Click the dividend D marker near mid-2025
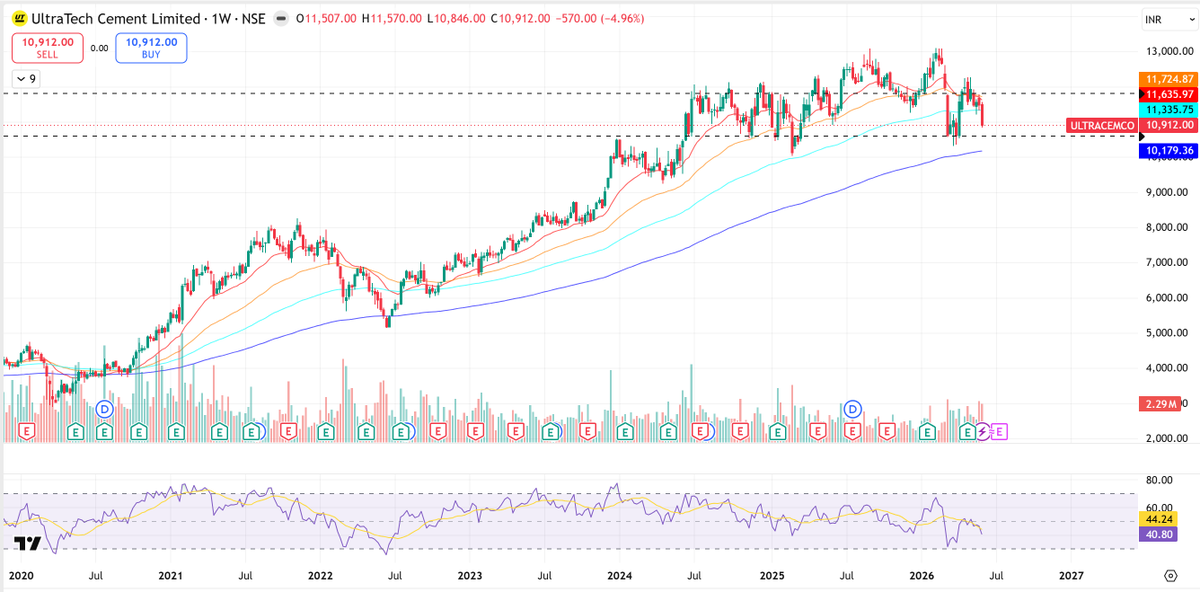Image resolution: width=1200 pixels, height=592 pixels. click(x=852, y=408)
